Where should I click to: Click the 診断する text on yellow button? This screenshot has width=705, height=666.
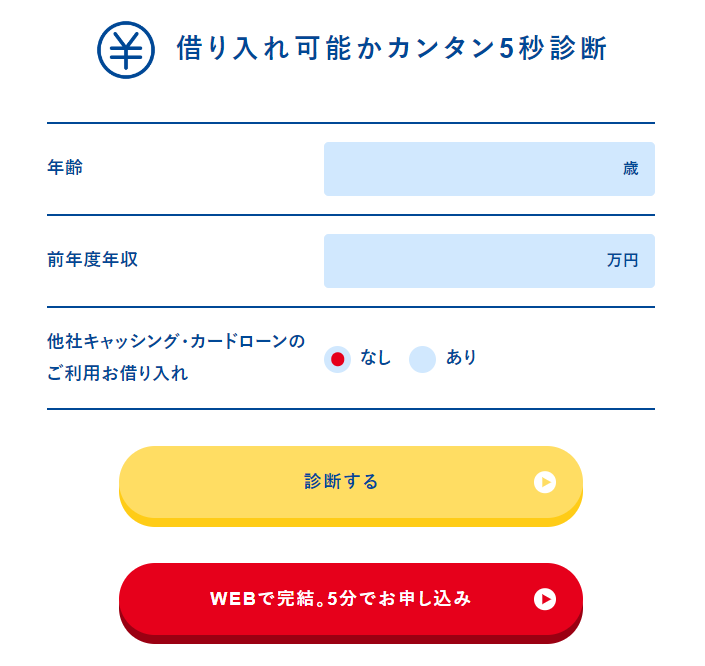[341, 482]
